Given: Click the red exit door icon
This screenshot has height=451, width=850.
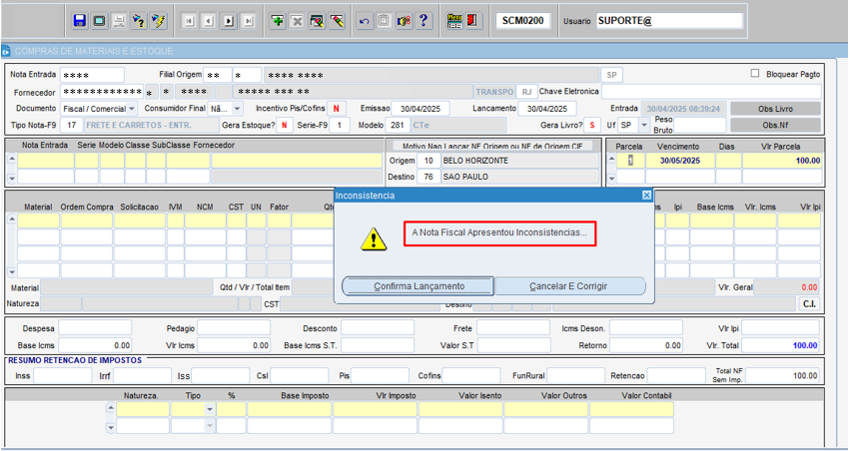Looking at the screenshot, I should coord(473,20).
